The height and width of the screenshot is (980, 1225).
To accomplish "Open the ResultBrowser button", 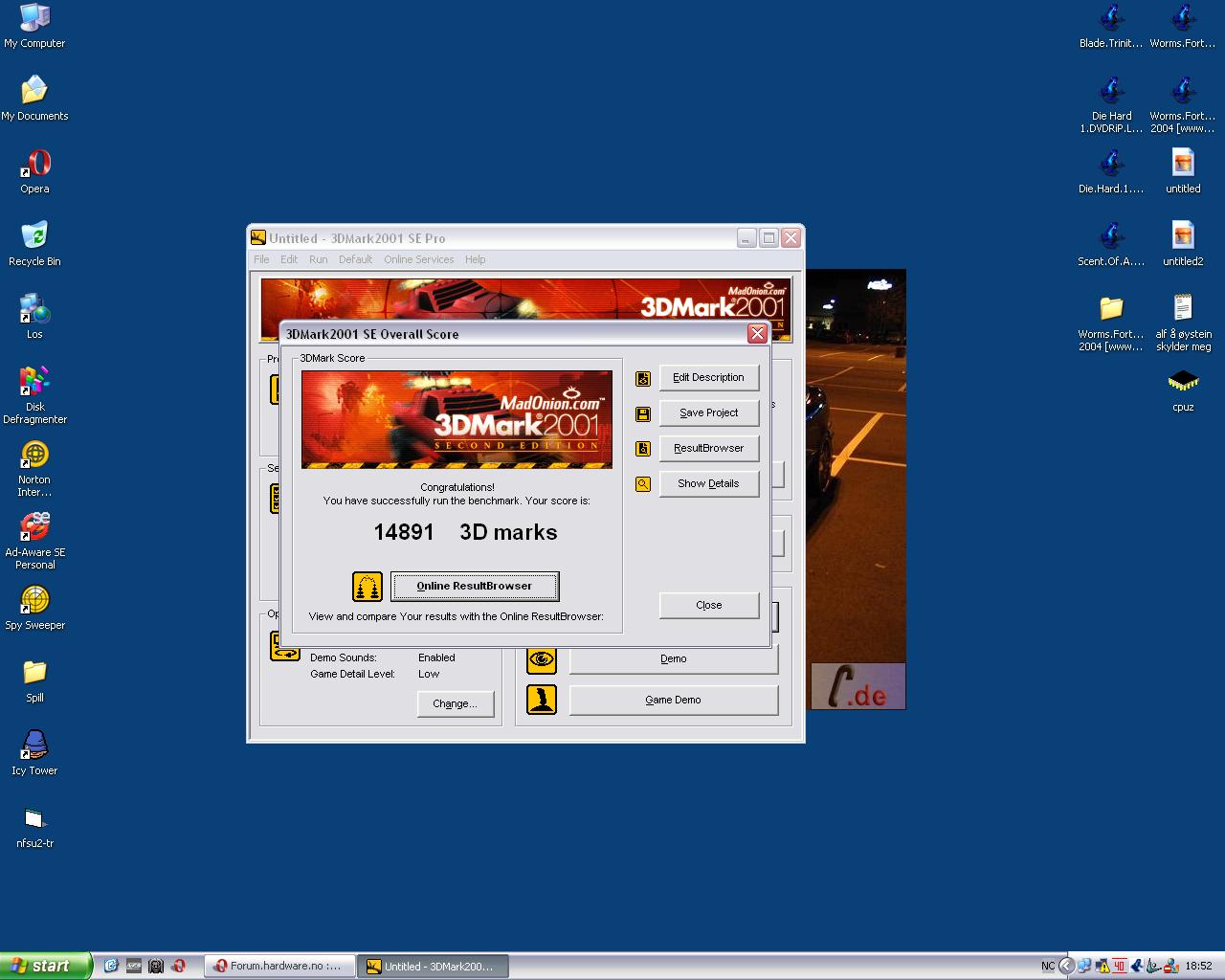I will click(x=708, y=449).
